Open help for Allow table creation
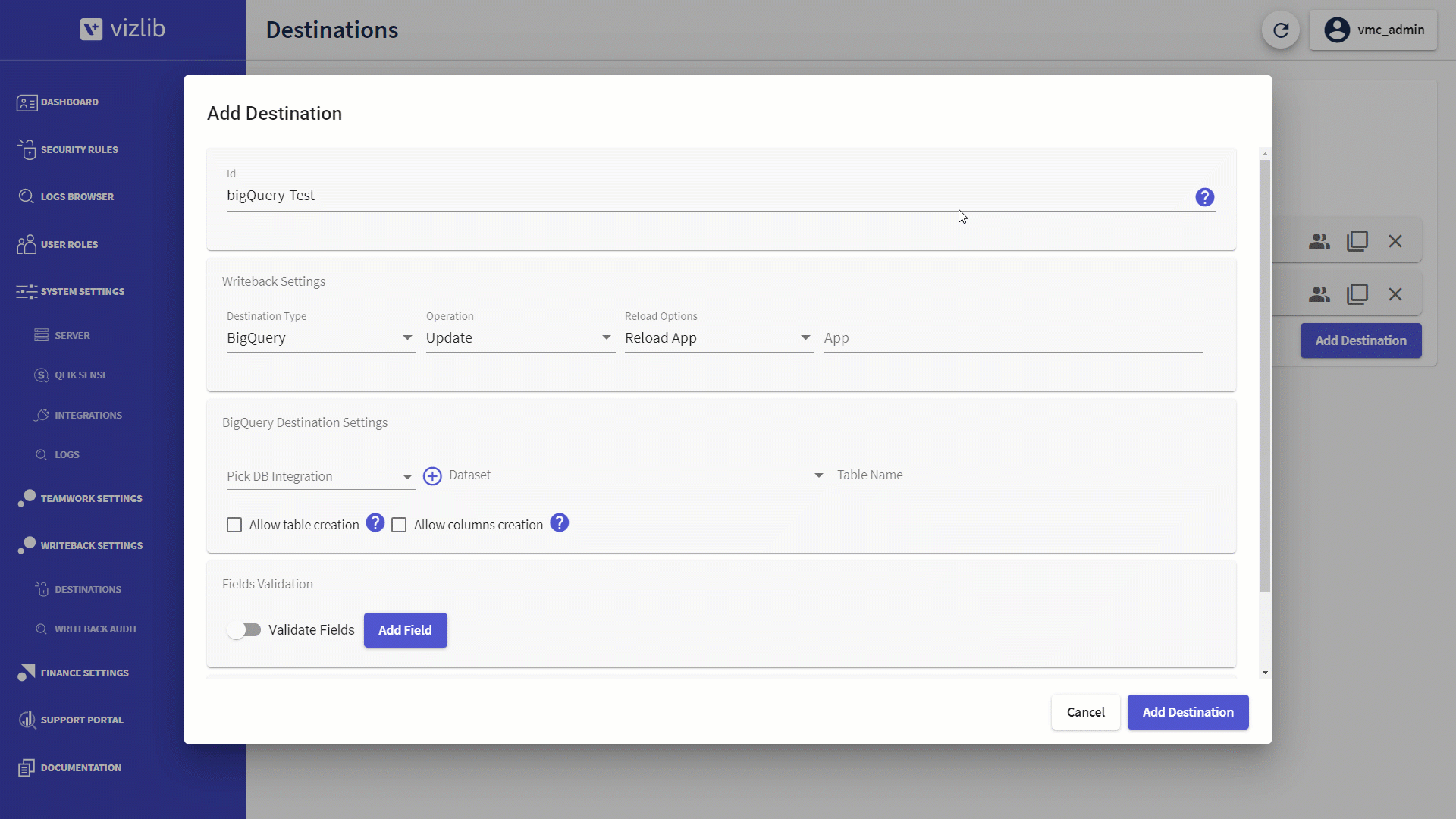 (x=375, y=523)
